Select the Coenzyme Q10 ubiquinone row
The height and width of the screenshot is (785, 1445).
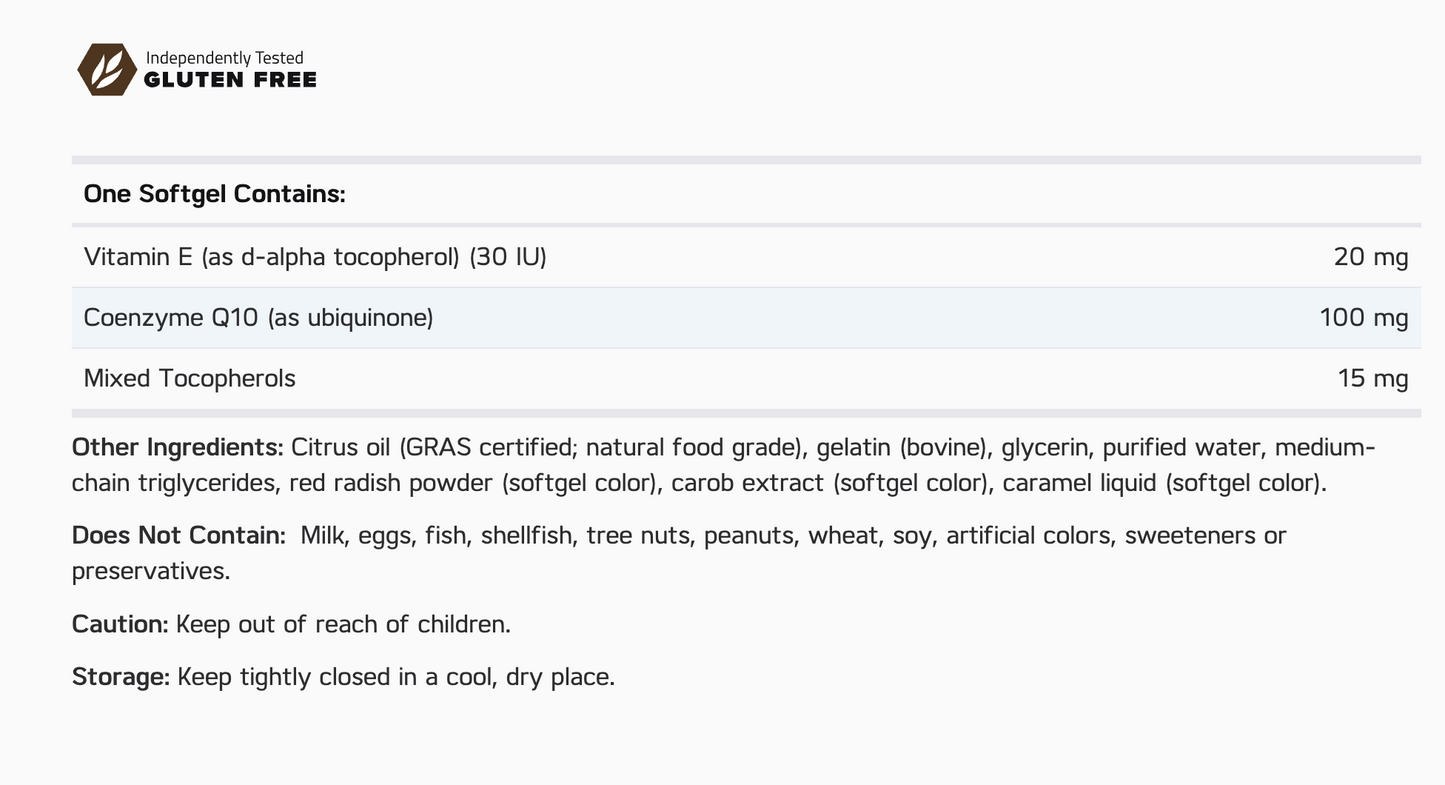pyautogui.click(x=258, y=318)
